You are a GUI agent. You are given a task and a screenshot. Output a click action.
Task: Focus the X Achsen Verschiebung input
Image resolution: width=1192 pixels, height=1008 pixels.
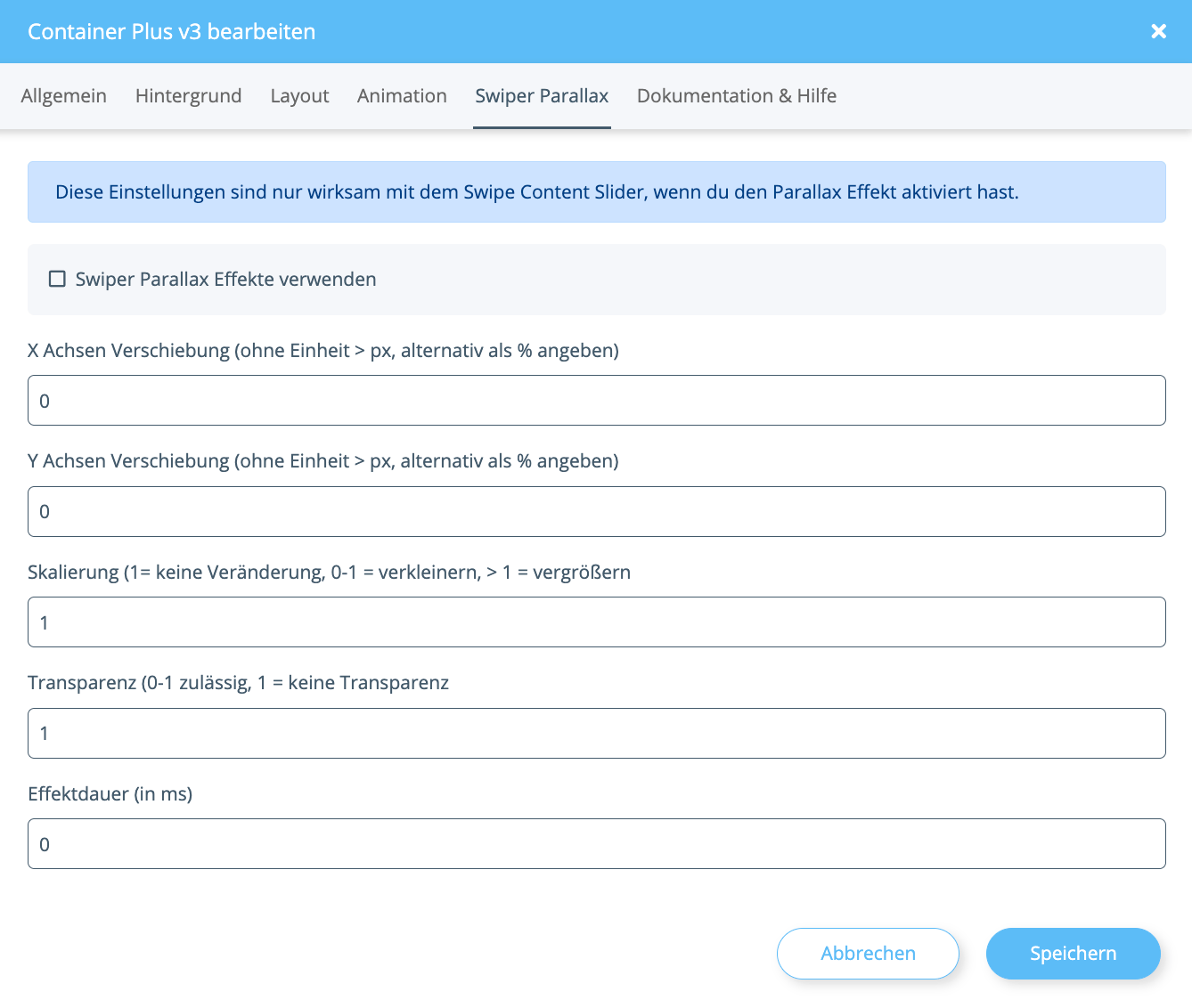click(x=597, y=401)
